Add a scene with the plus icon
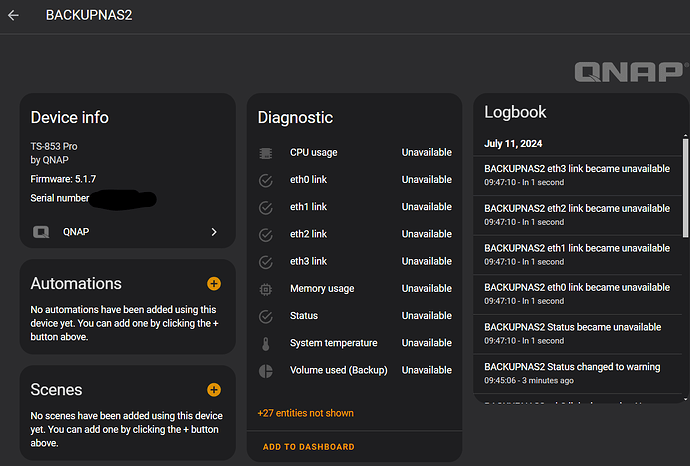 [214, 390]
